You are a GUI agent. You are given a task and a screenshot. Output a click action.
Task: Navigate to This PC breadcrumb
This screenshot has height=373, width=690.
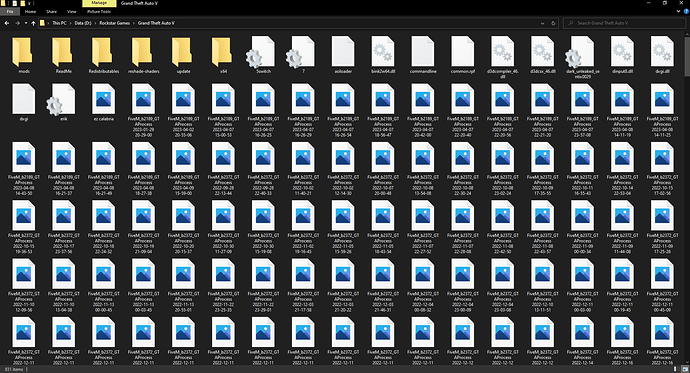(59, 23)
